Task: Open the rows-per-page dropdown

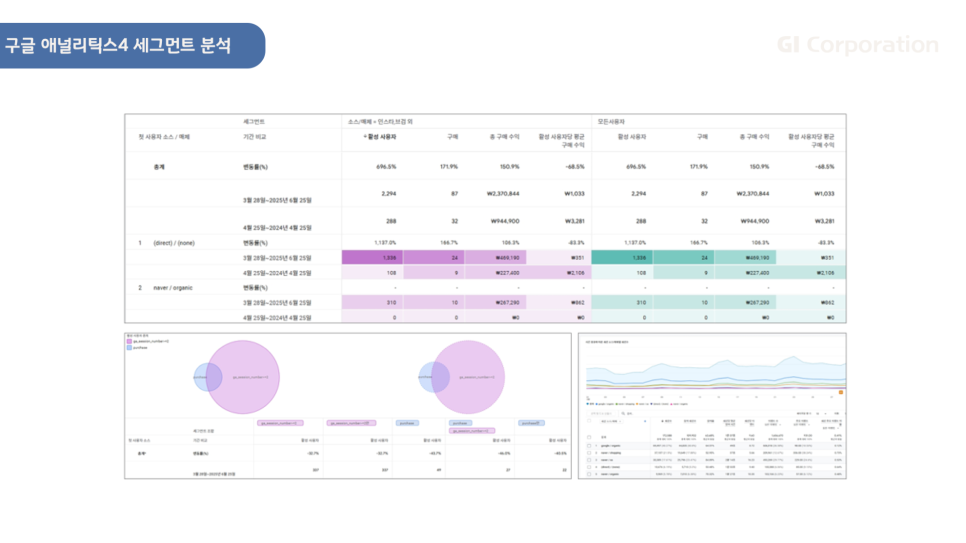Action: (822, 414)
